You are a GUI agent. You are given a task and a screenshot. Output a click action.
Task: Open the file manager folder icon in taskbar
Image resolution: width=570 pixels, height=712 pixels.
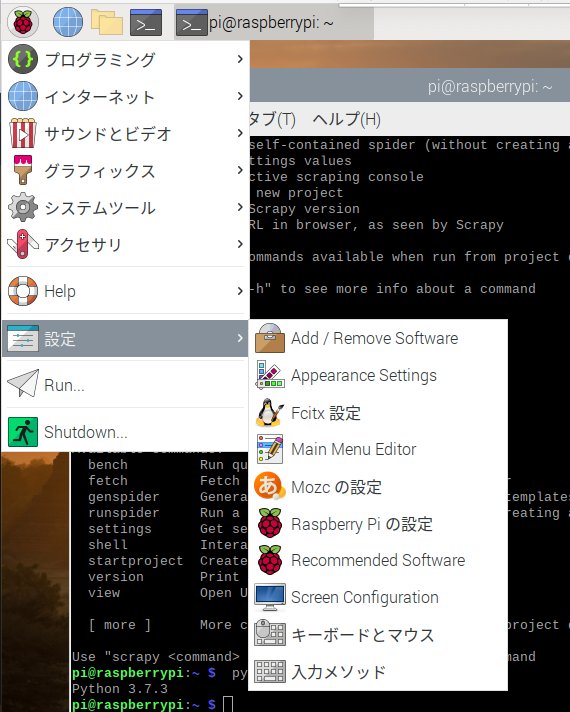[x=107, y=22]
